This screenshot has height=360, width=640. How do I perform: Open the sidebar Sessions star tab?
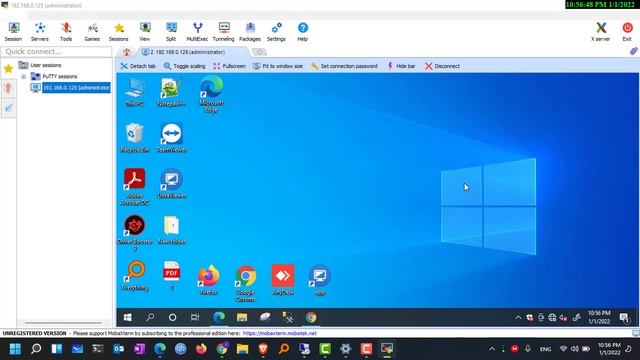(8, 69)
